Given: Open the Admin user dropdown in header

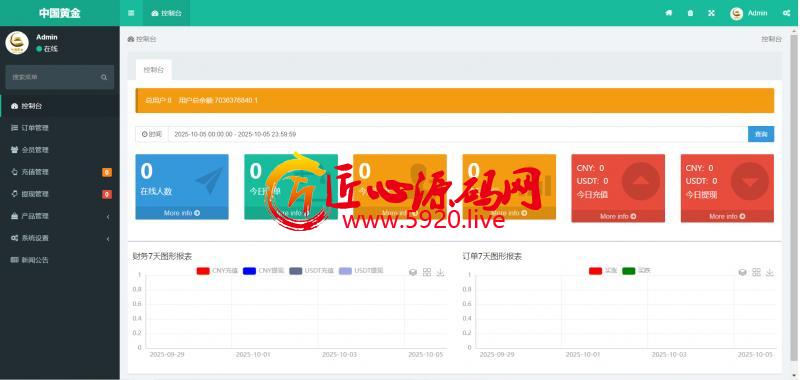Looking at the screenshot, I should point(748,13).
